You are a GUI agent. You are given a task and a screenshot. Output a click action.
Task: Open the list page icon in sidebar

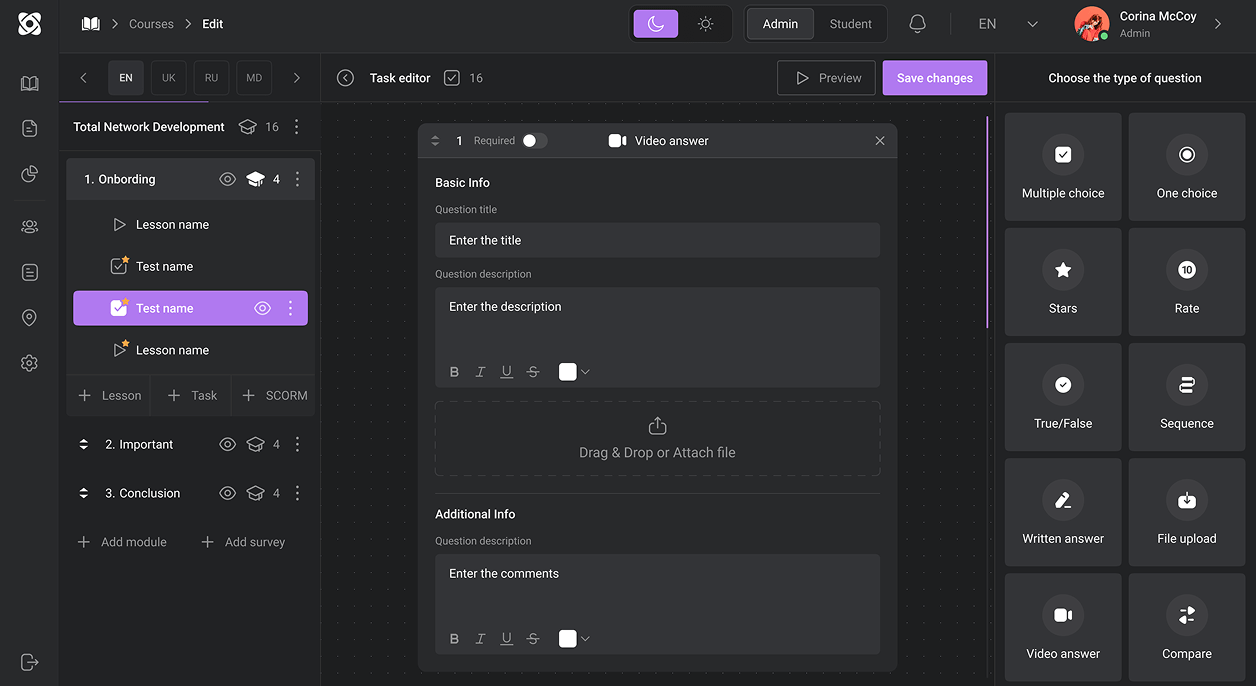(29, 272)
